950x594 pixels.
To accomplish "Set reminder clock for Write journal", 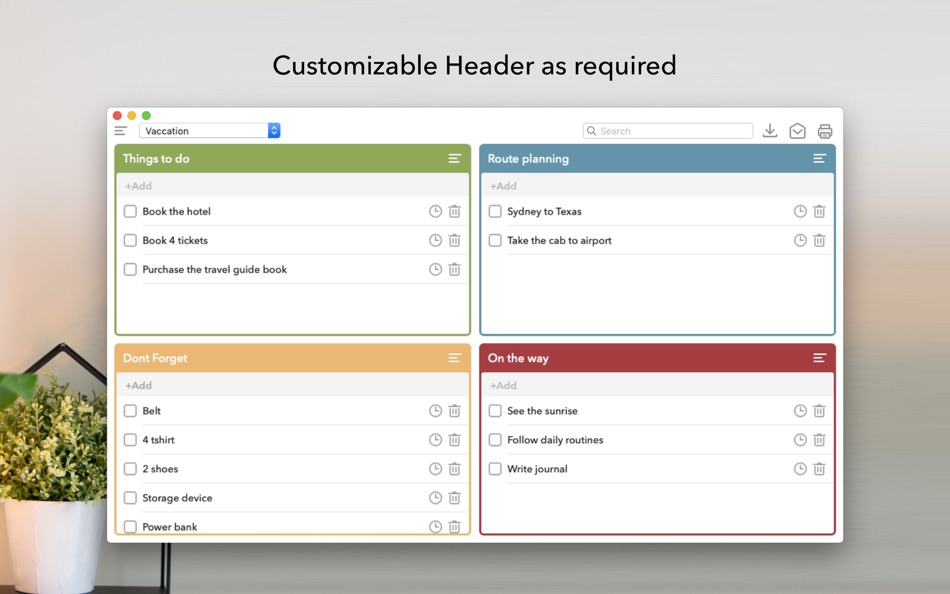I will coord(800,469).
